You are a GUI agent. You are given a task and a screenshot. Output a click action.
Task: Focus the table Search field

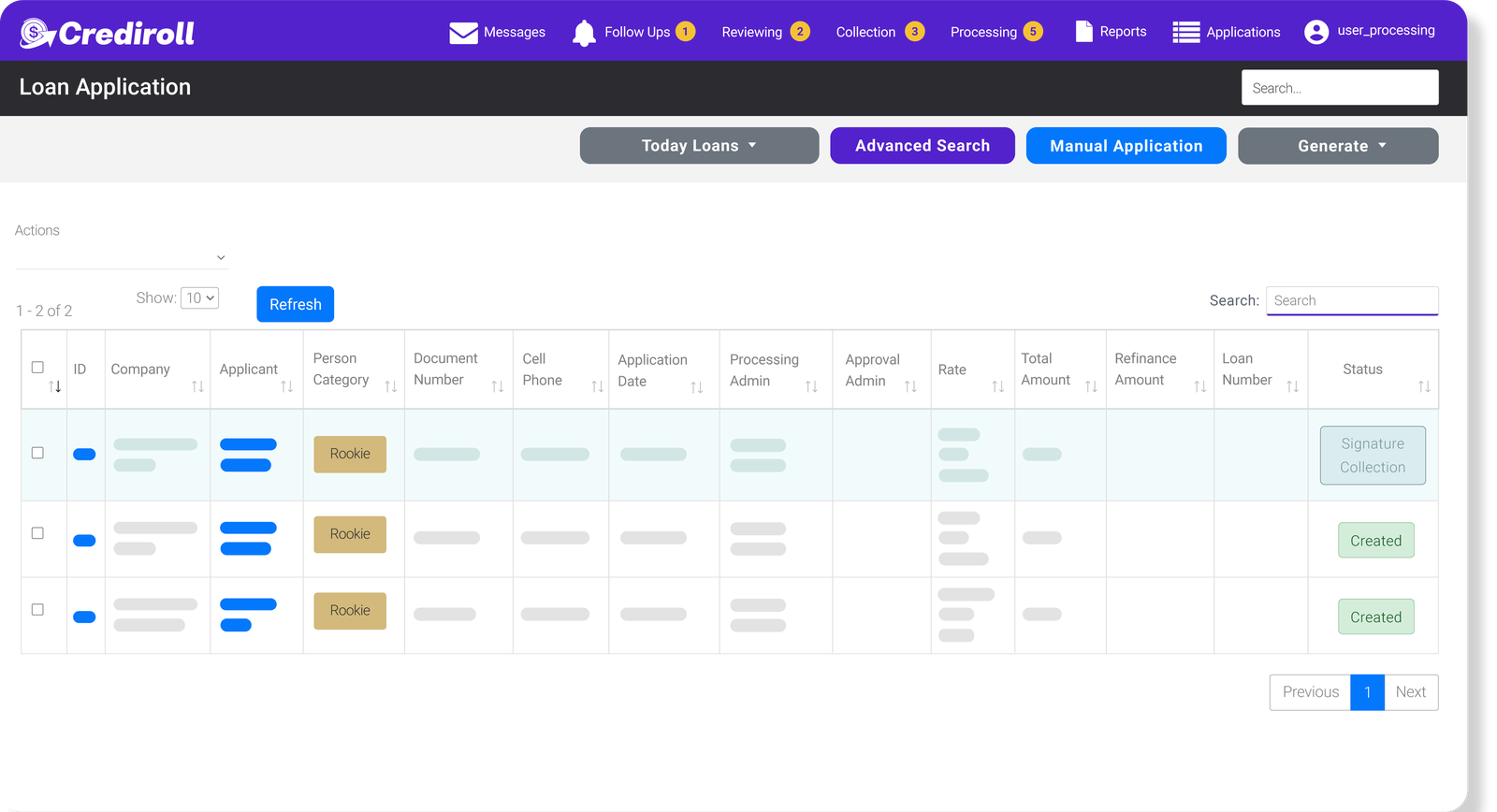coord(1352,300)
